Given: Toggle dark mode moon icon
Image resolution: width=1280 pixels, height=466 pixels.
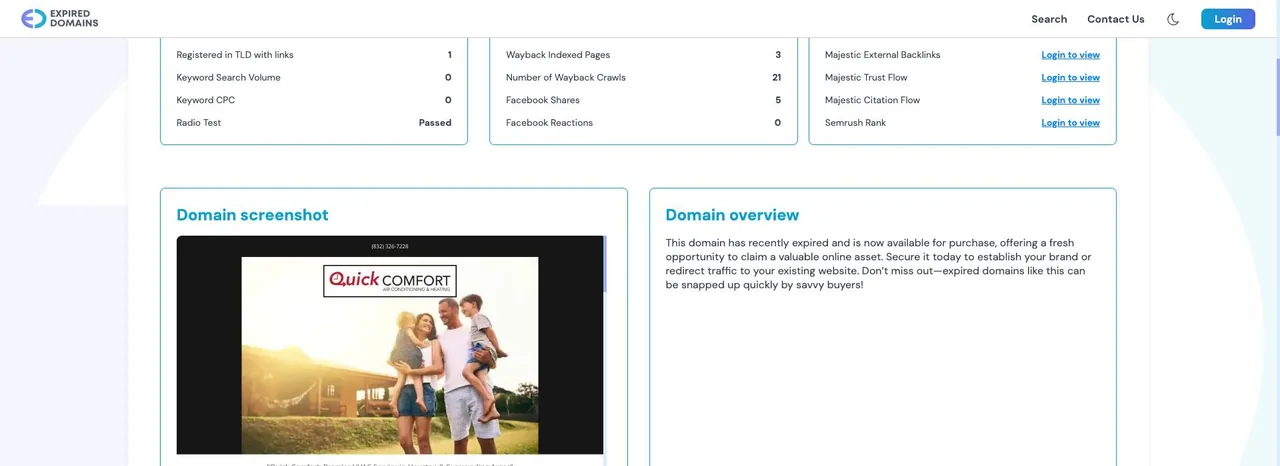Looking at the screenshot, I should [x=1173, y=19].
